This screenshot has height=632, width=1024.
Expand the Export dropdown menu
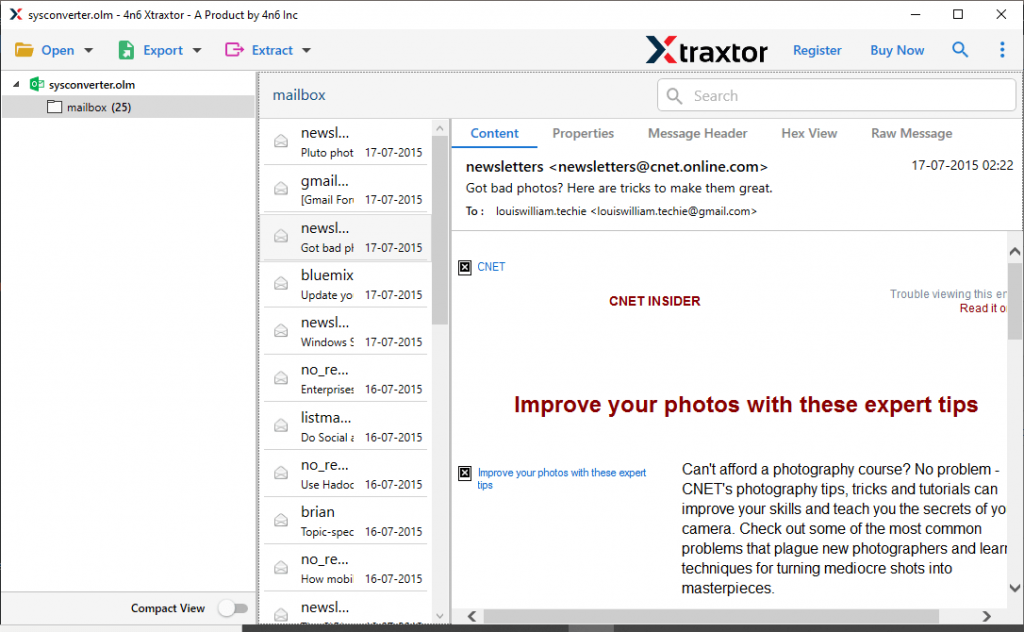tap(196, 49)
